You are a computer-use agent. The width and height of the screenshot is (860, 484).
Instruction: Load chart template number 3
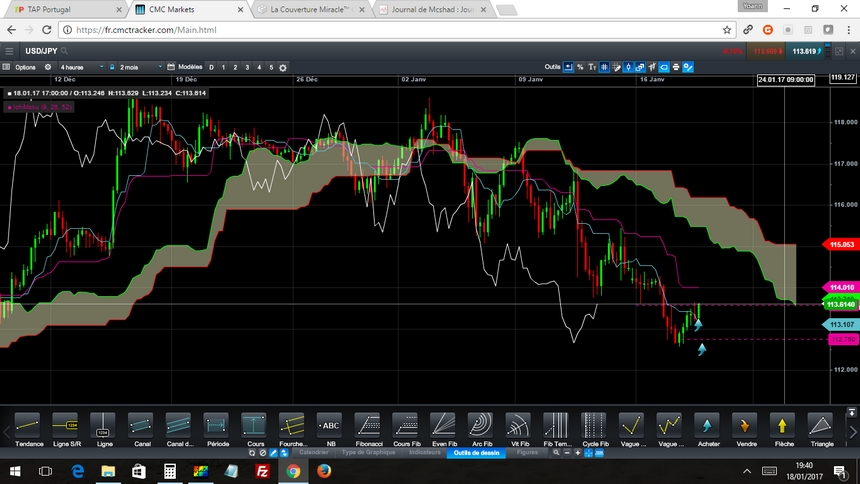click(247, 67)
